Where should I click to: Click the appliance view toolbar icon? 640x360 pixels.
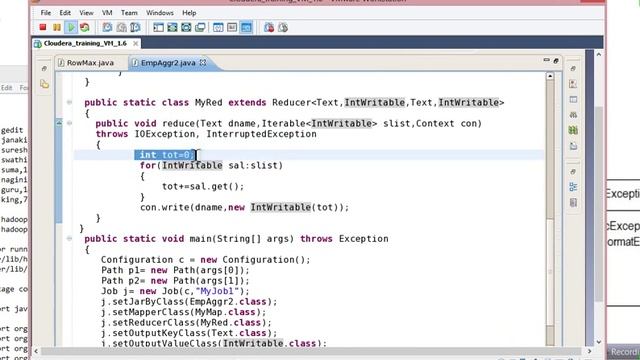coord(232,27)
